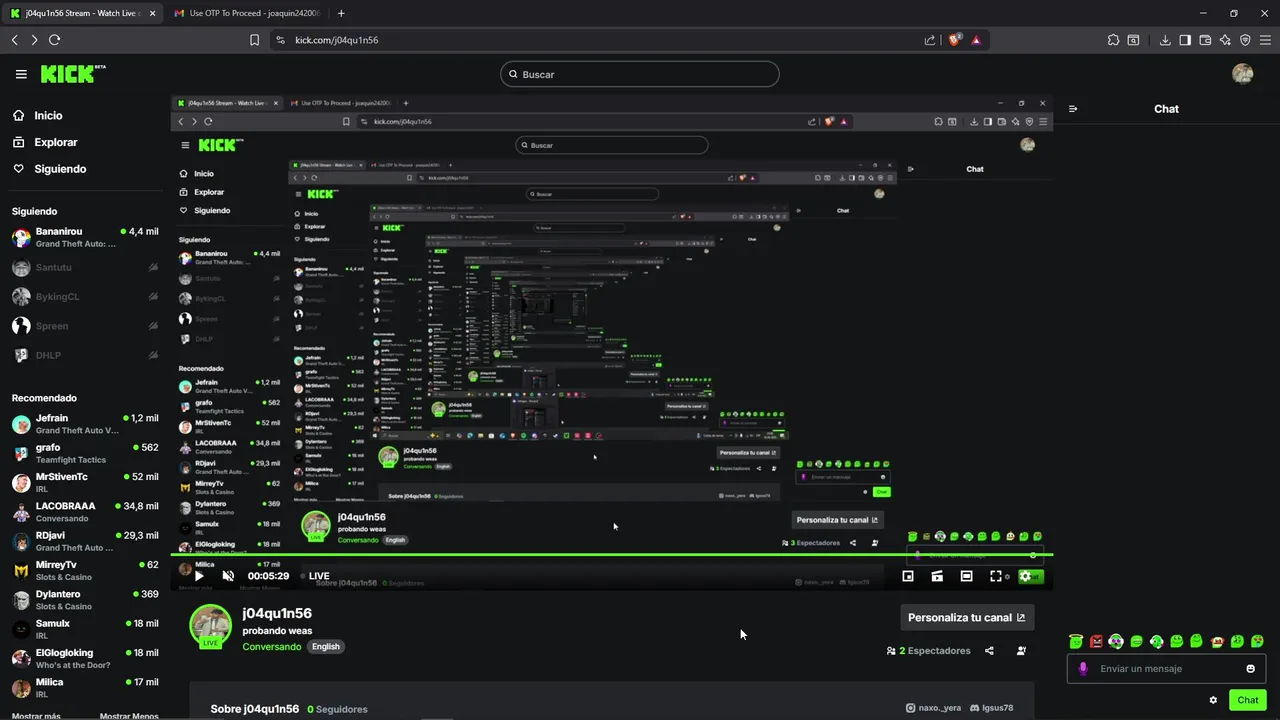Open Explorar in the sidebar
This screenshot has height=720, width=1280.
coord(55,142)
